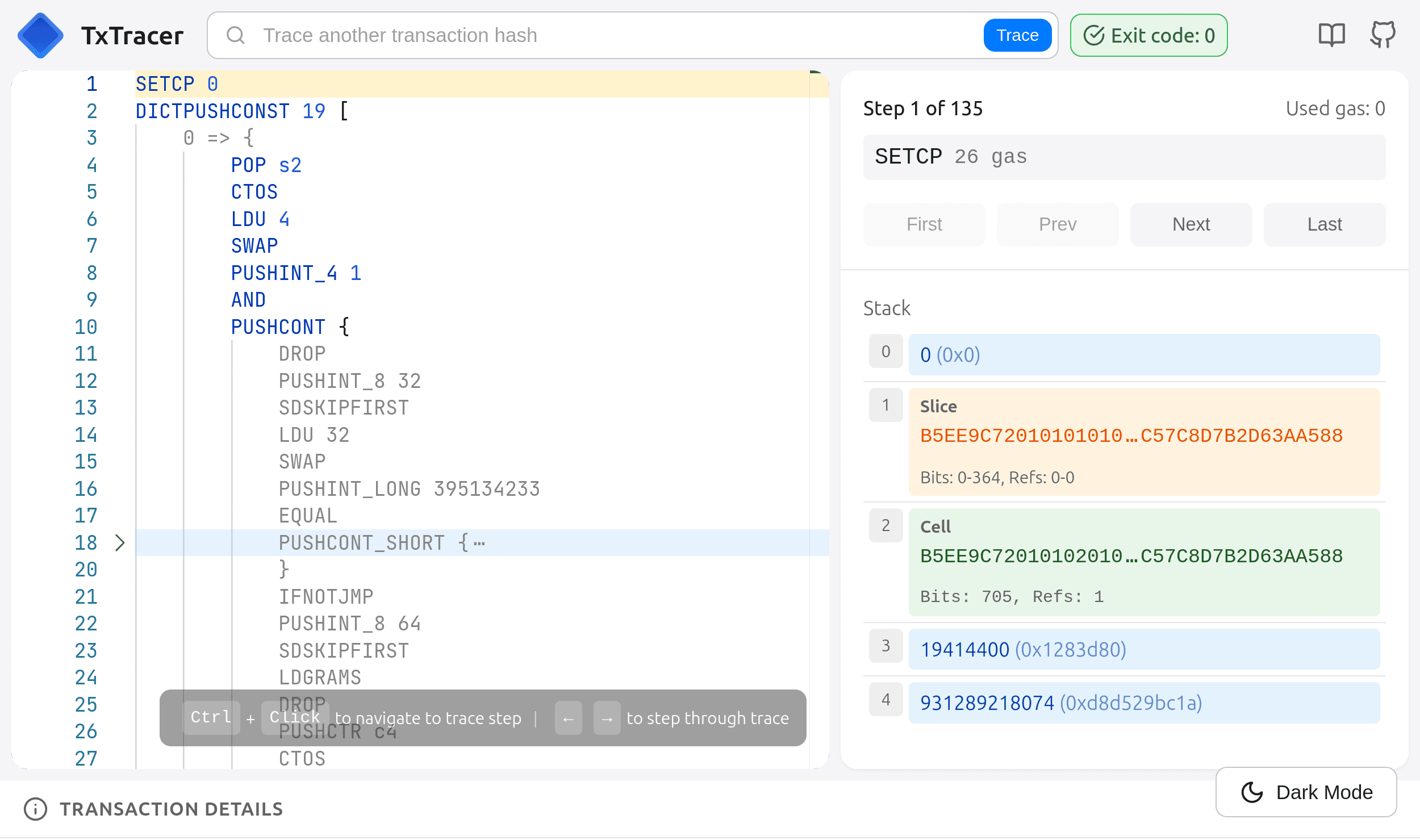
Task: Expand folded PUSHCONT_SHORT at line 18
Action: (x=119, y=542)
